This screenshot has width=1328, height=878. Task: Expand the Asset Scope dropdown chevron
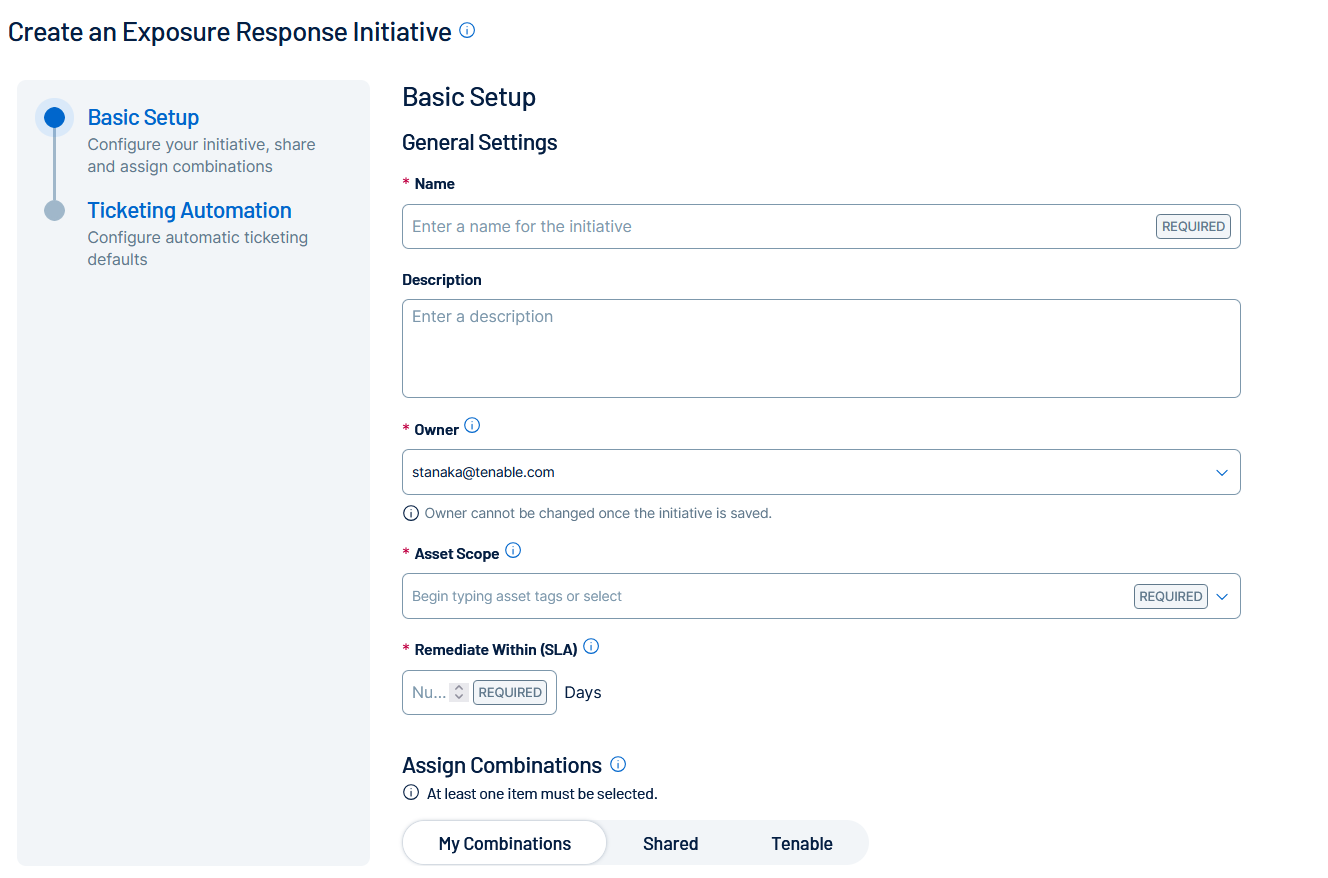(x=1222, y=597)
